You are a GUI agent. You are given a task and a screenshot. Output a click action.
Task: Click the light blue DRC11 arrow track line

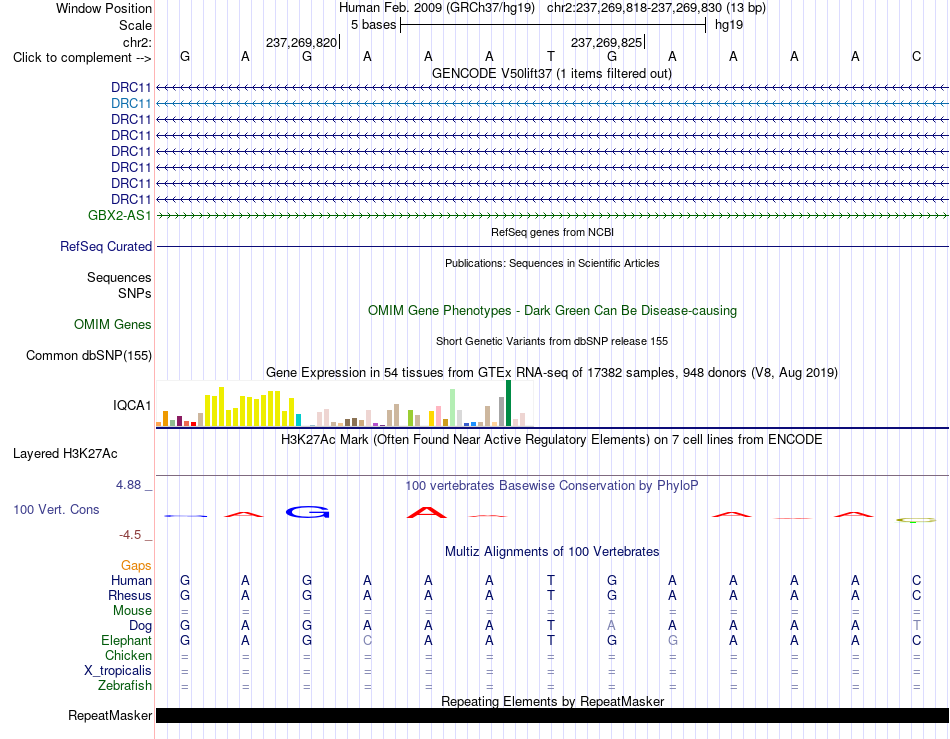tap(552, 104)
